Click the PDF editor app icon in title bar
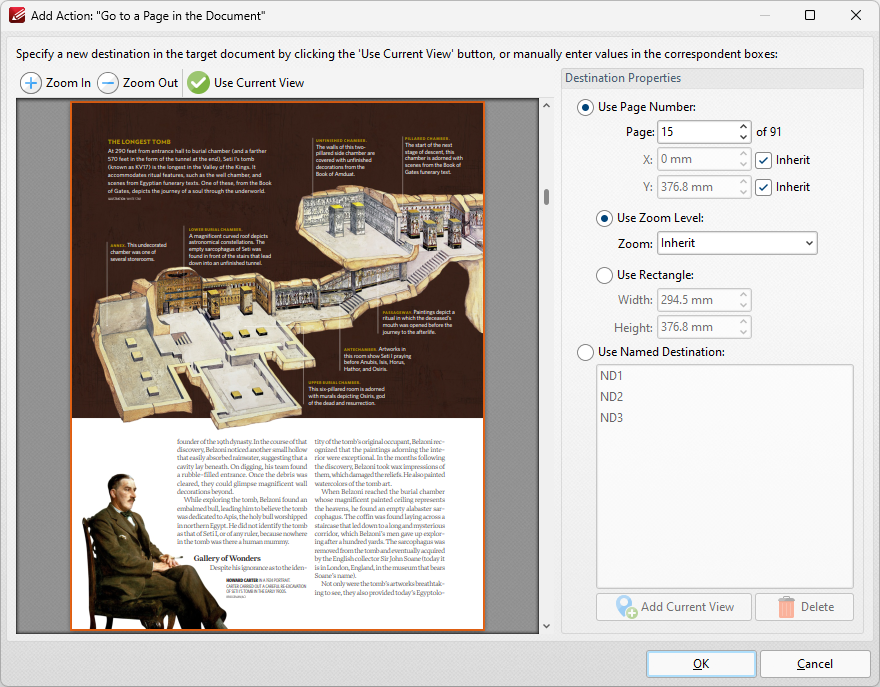880x687 pixels. pyautogui.click(x=17, y=15)
